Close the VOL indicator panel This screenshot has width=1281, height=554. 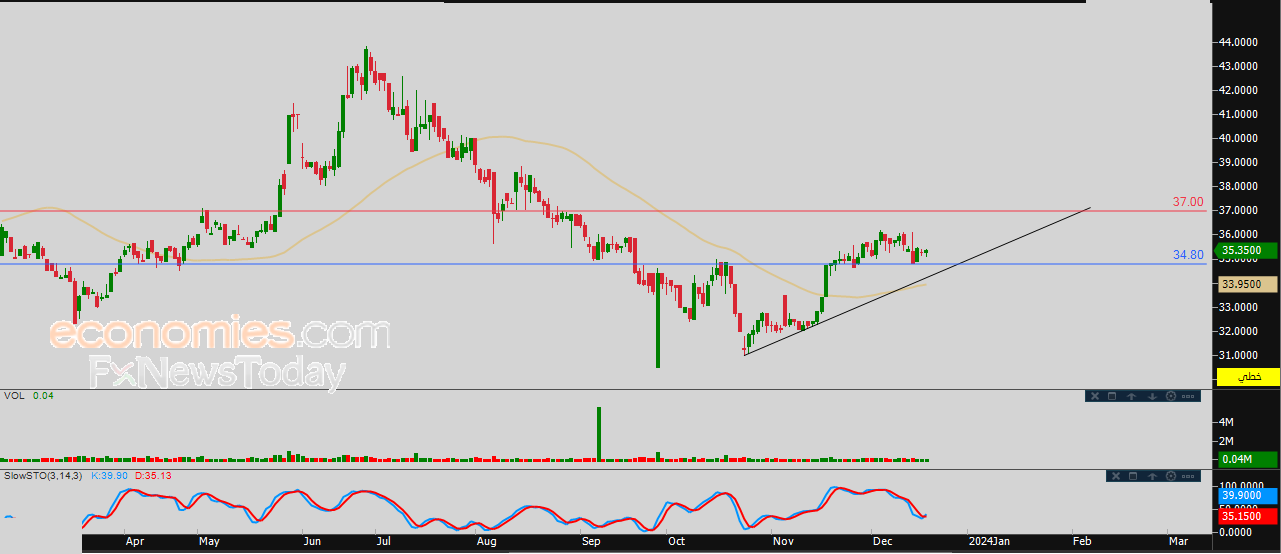click(1095, 396)
